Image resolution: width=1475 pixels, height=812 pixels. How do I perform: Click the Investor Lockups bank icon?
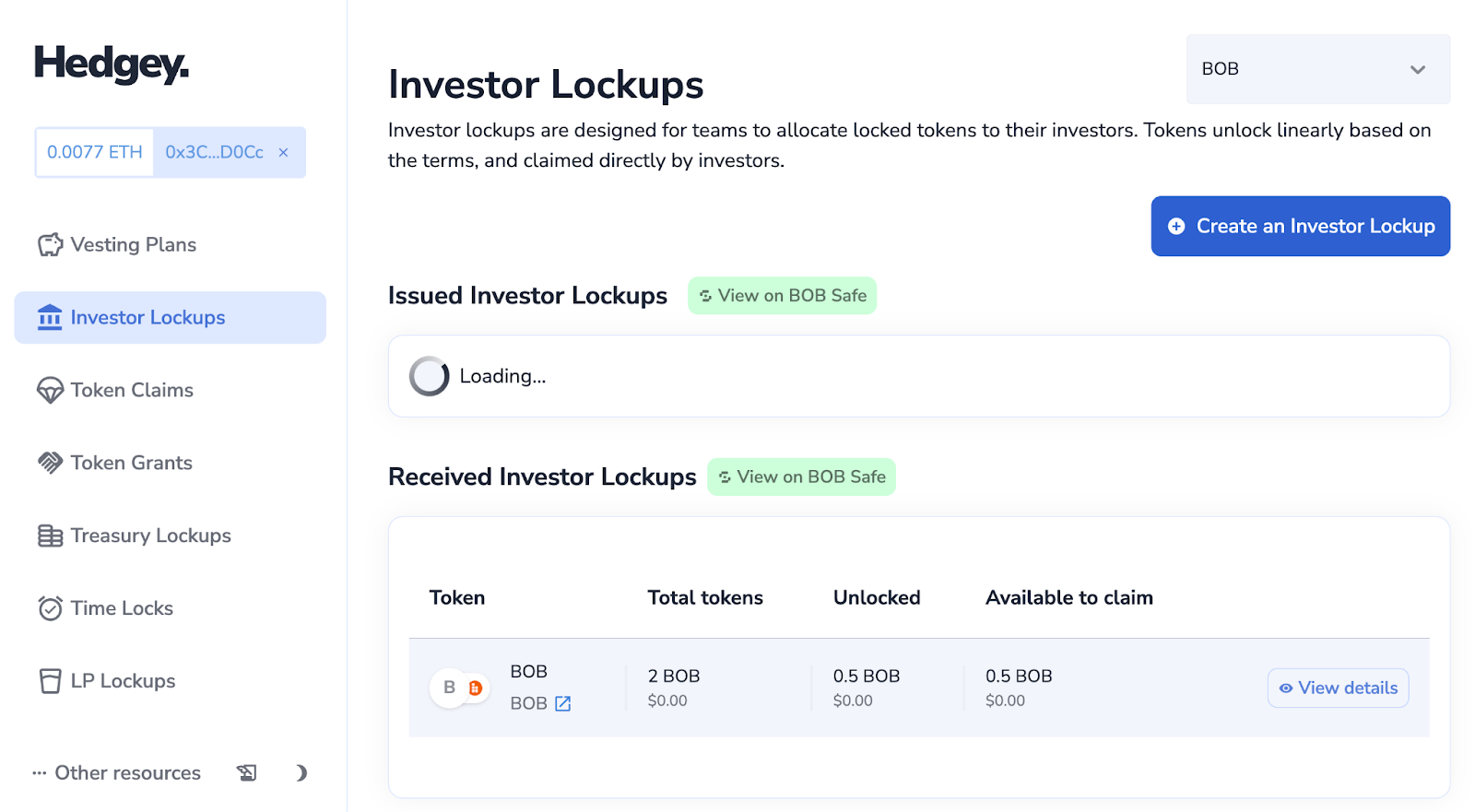click(50, 317)
